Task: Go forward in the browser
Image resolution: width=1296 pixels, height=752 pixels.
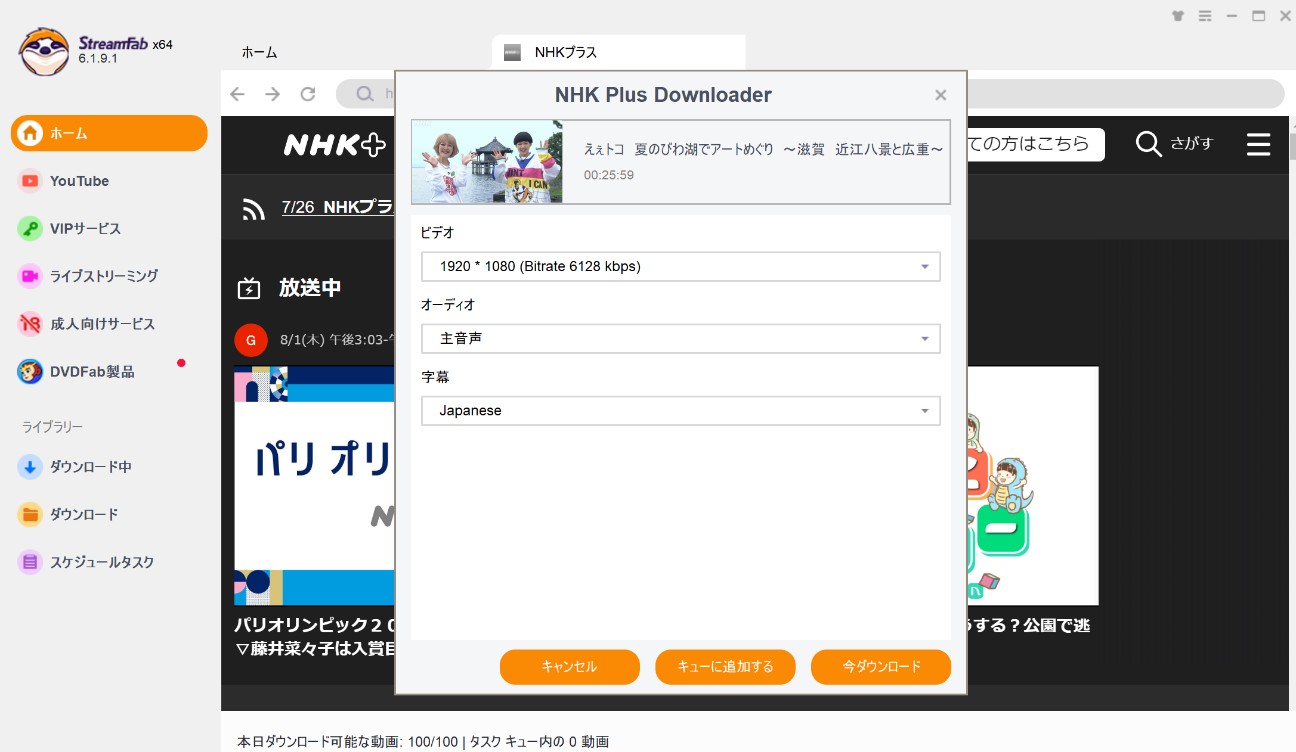Action: (x=272, y=94)
